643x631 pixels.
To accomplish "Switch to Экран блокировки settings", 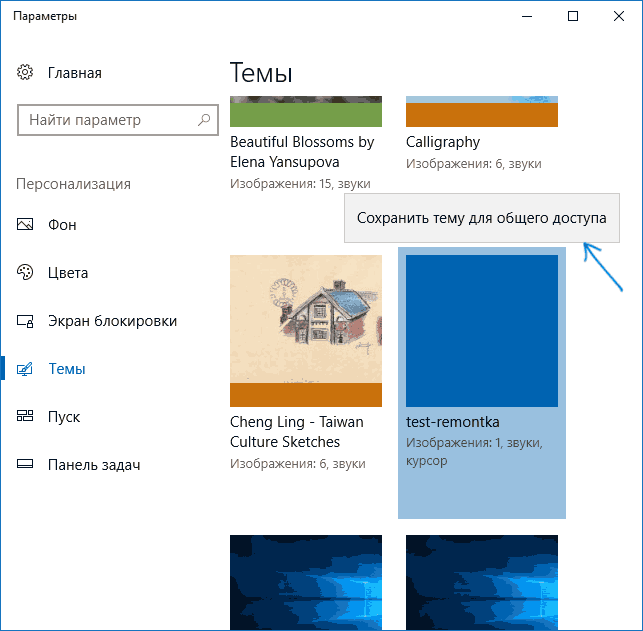I will (112, 321).
